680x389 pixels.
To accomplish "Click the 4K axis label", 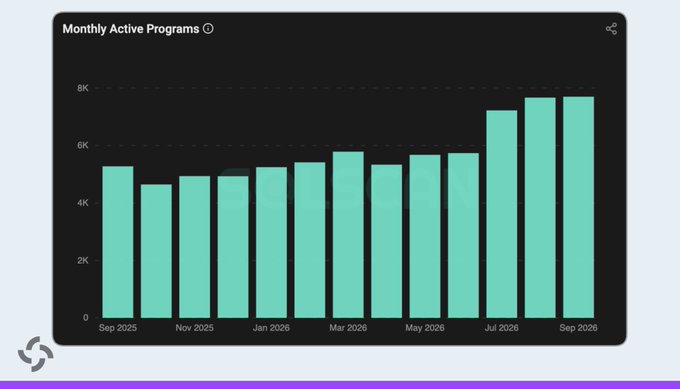I will pyautogui.click(x=83, y=203).
